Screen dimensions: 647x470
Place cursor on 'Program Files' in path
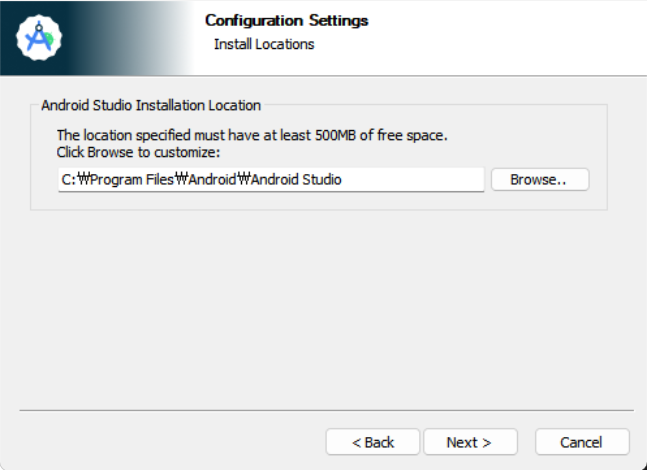(132, 180)
